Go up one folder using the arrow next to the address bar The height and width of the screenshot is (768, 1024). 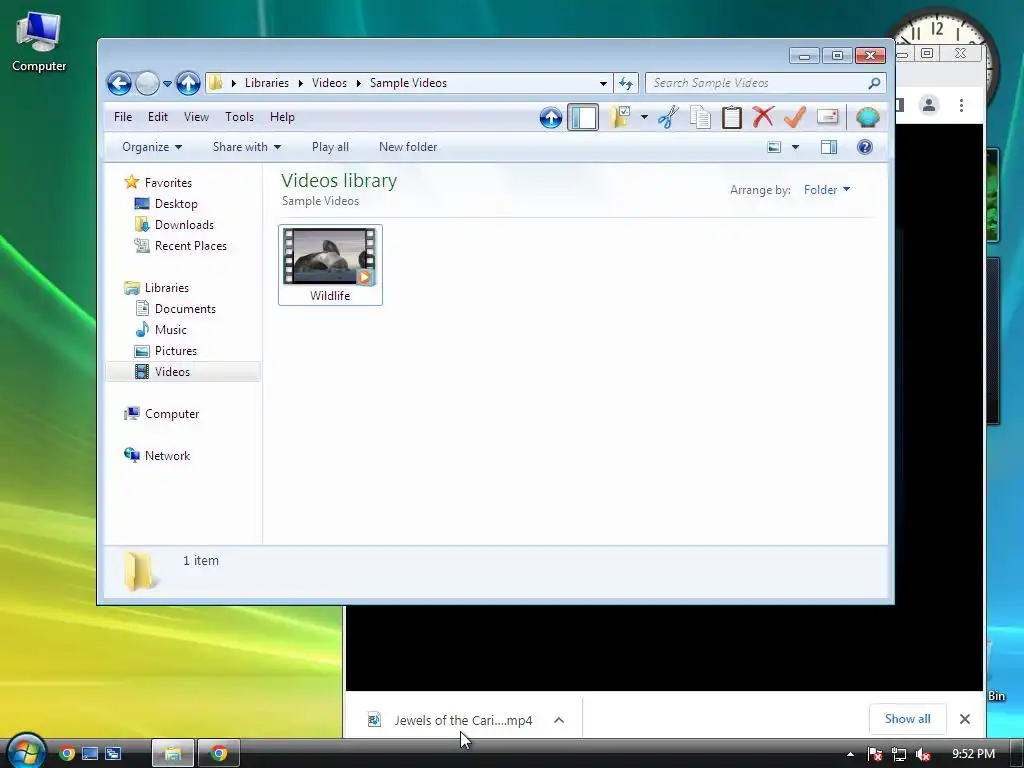pos(188,83)
